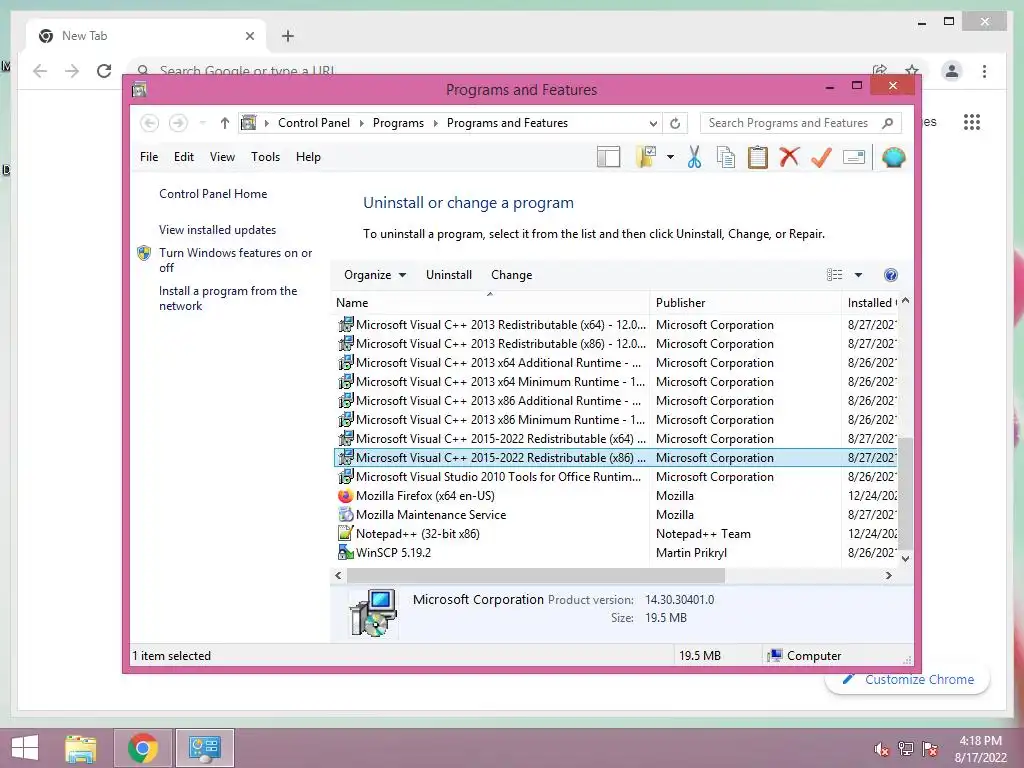Click the folder options toolbar icon

pyautogui.click(x=645, y=157)
